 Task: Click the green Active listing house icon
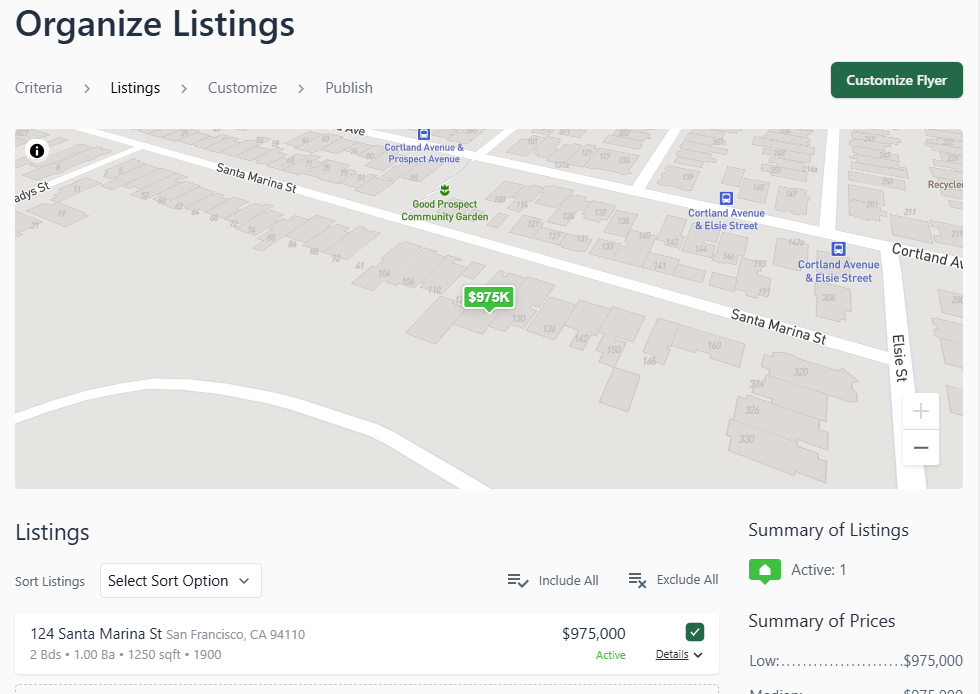point(765,570)
